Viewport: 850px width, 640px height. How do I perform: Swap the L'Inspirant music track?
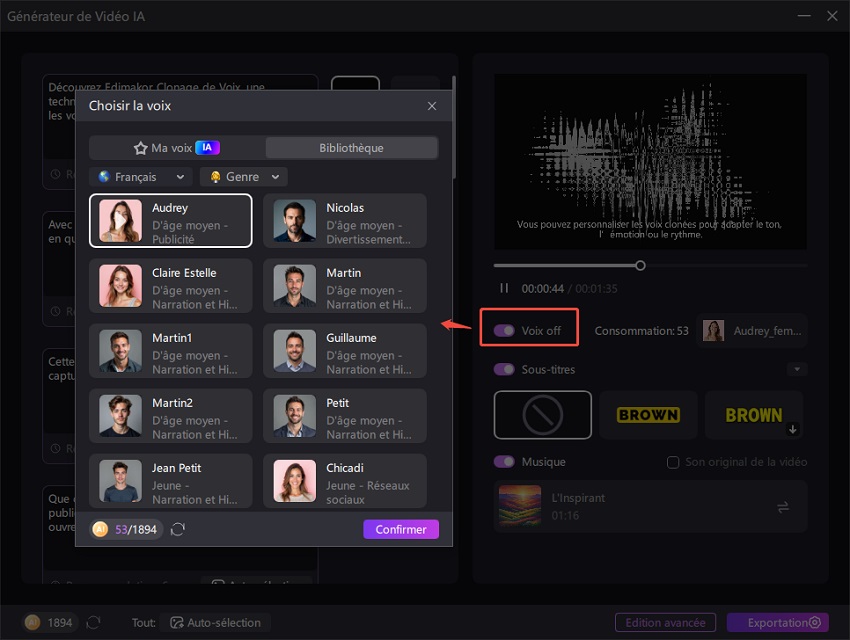click(783, 507)
